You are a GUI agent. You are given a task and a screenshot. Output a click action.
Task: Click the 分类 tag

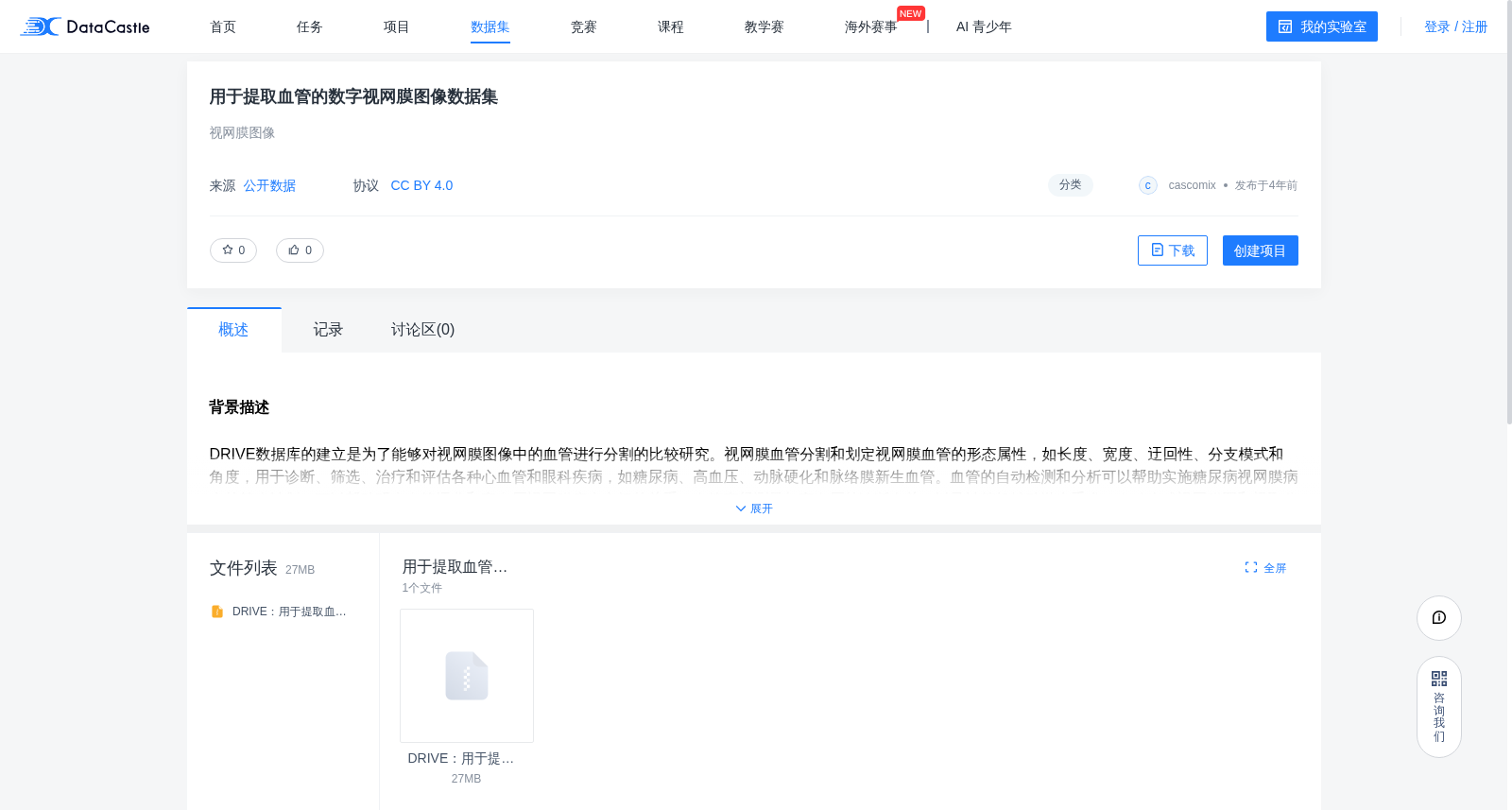point(1071,185)
